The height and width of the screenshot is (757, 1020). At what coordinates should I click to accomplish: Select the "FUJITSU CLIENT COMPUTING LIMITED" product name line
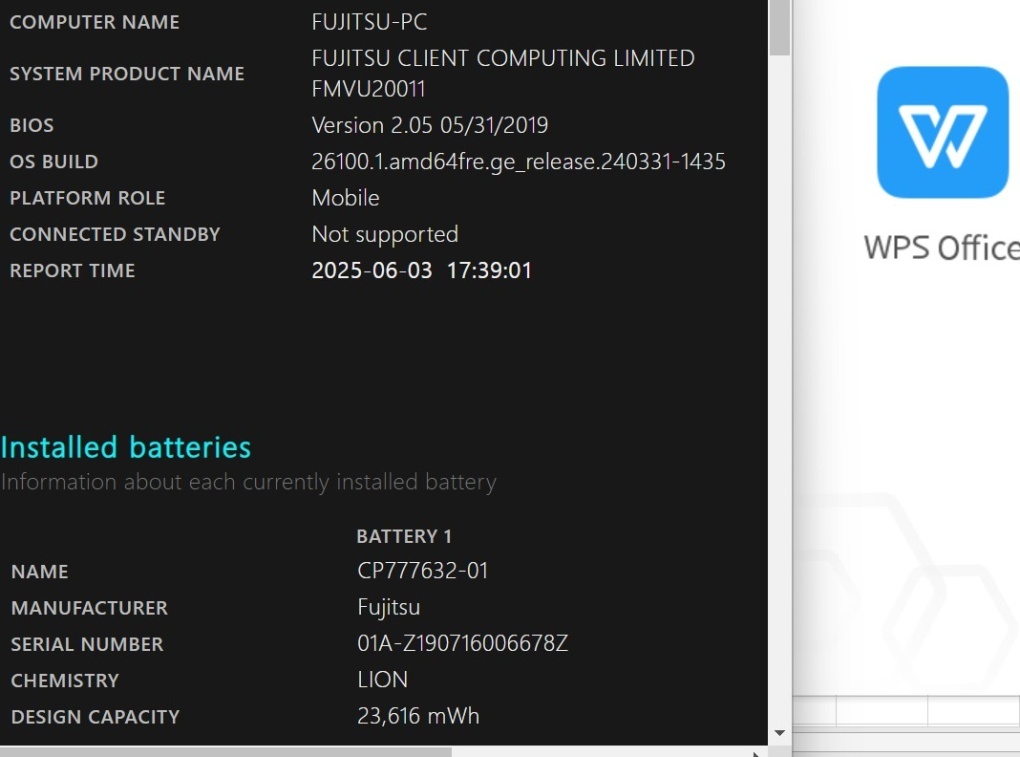click(x=503, y=59)
